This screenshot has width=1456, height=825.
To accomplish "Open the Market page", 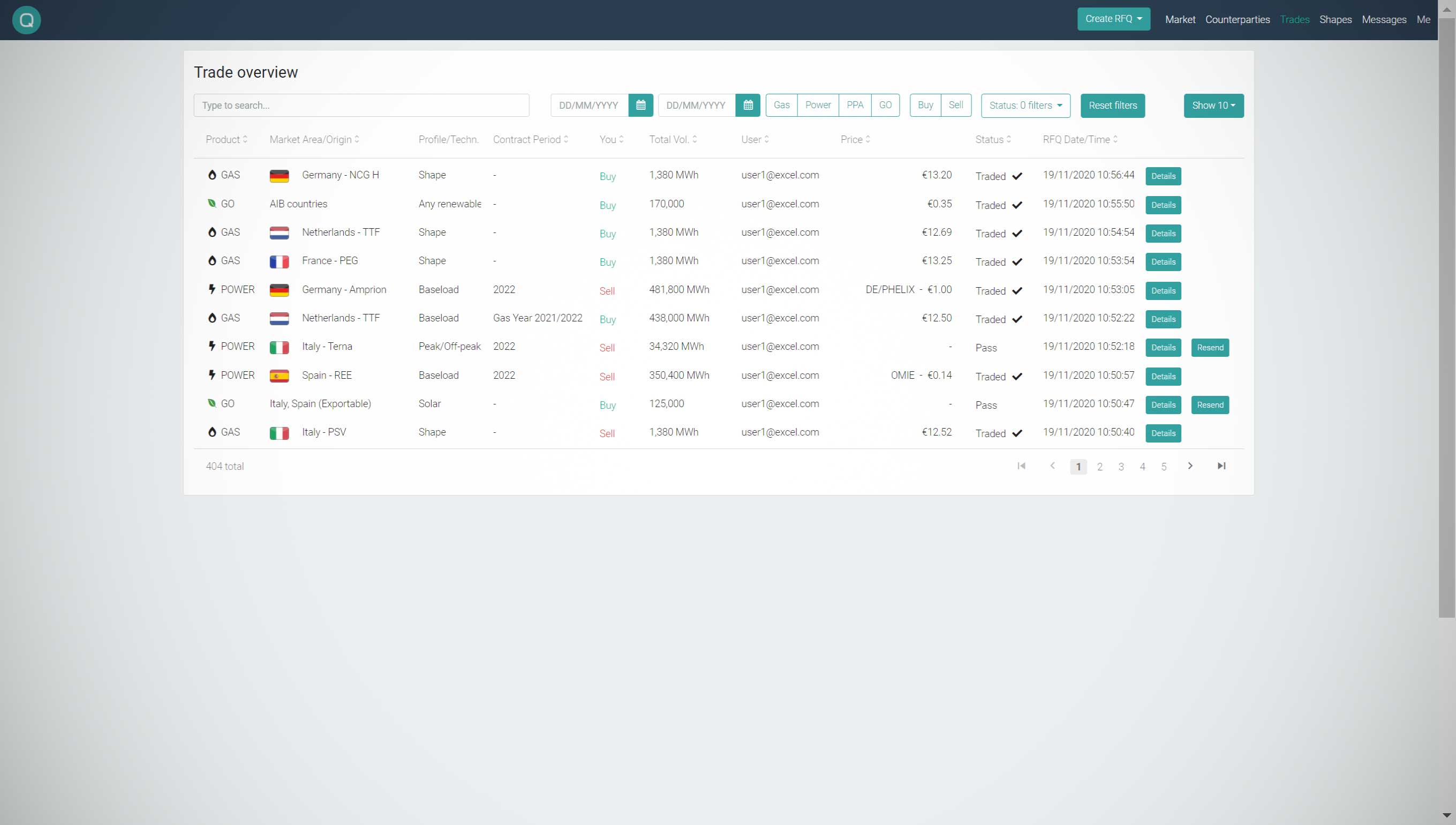I will pyautogui.click(x=1180, y=20).
